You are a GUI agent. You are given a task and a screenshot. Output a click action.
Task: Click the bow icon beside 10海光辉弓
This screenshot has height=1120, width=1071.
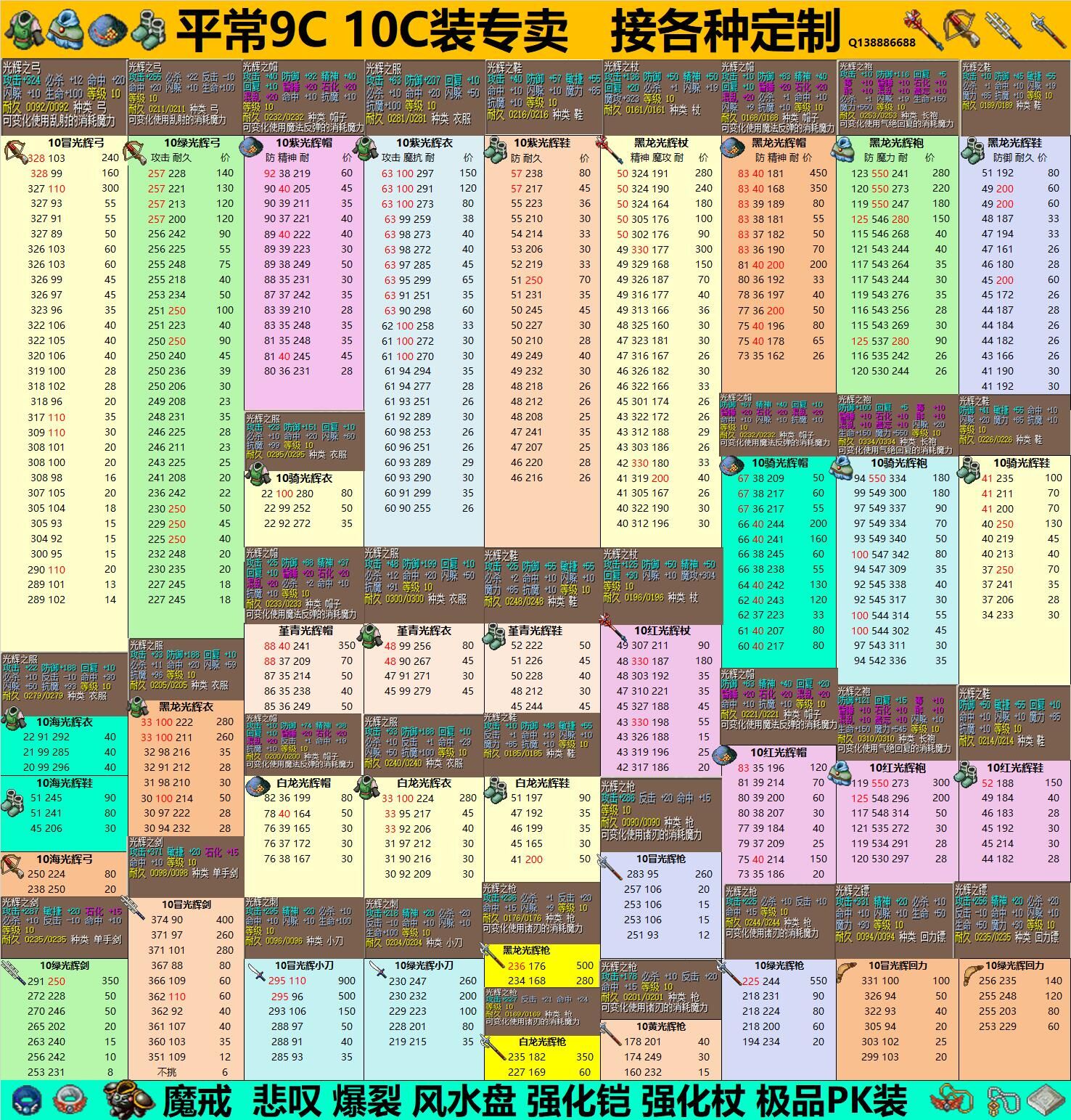[12, 864]
